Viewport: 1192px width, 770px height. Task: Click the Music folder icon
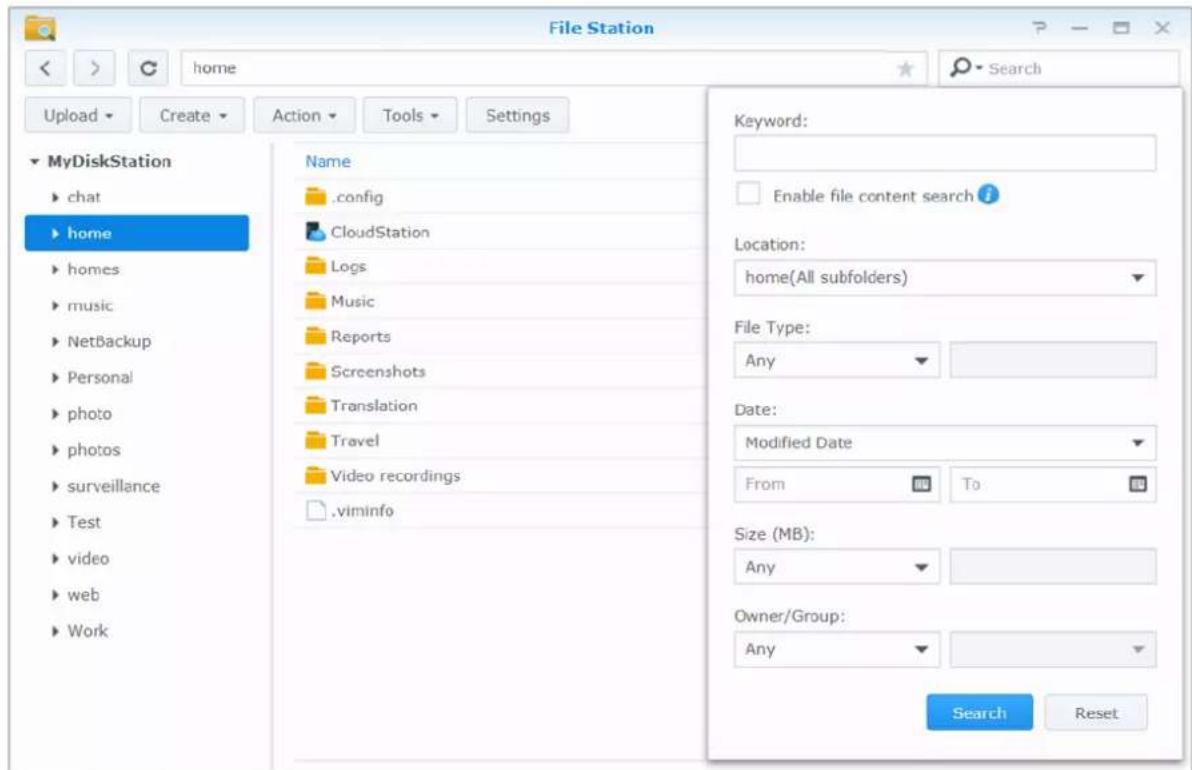(x=315, y=301)
